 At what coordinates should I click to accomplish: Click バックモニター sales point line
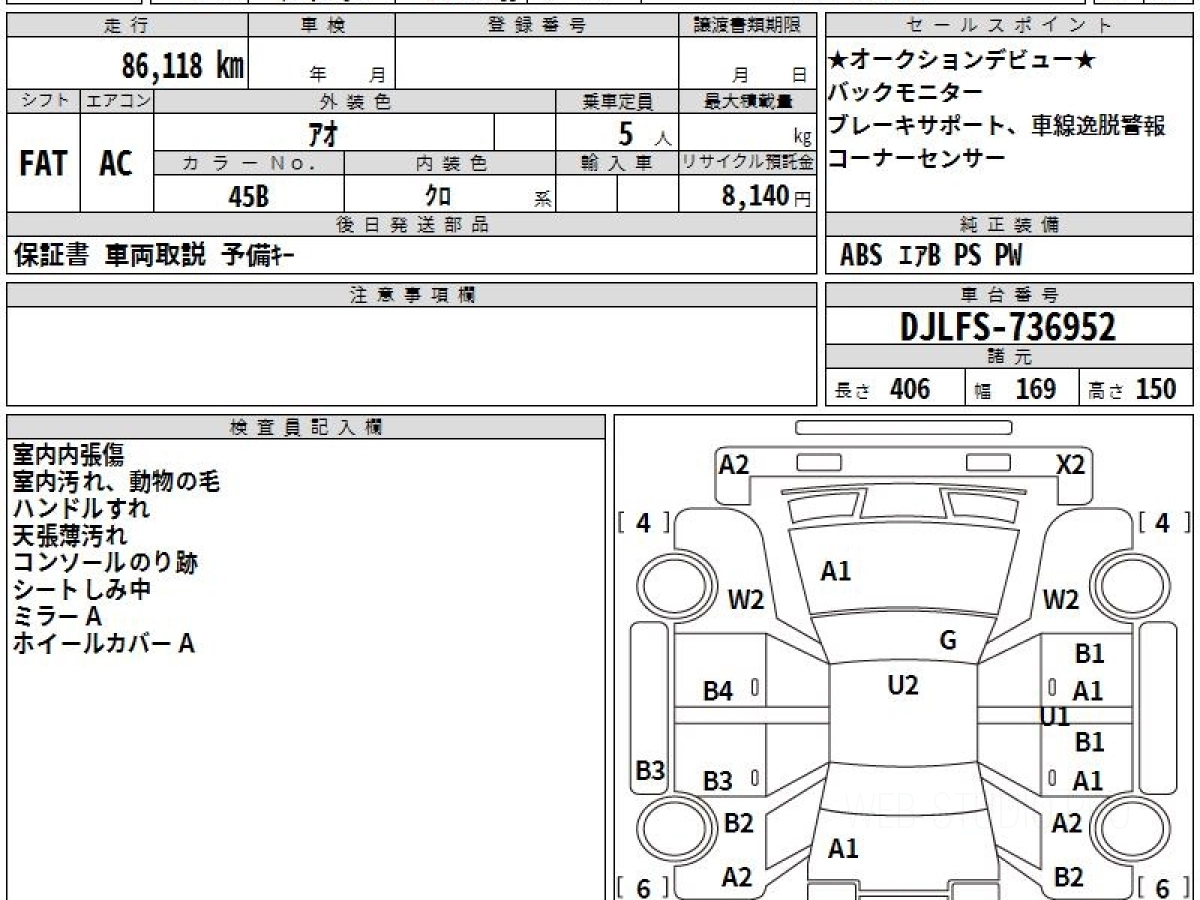906,93
